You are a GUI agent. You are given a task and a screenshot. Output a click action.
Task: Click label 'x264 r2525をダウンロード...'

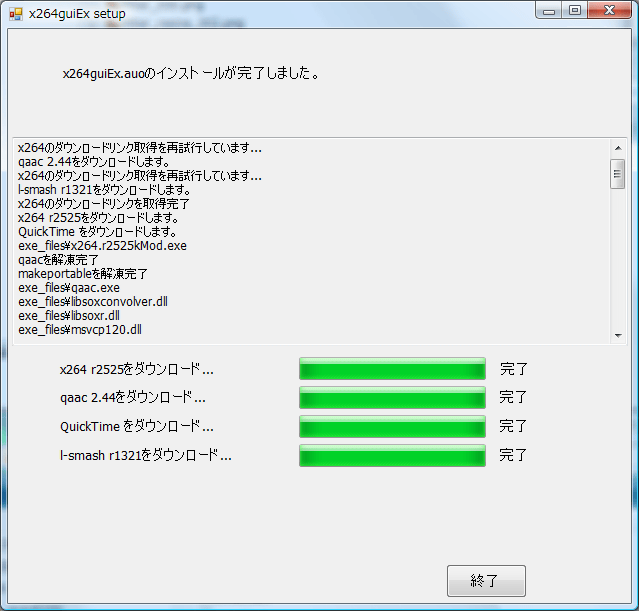point(137,369)
